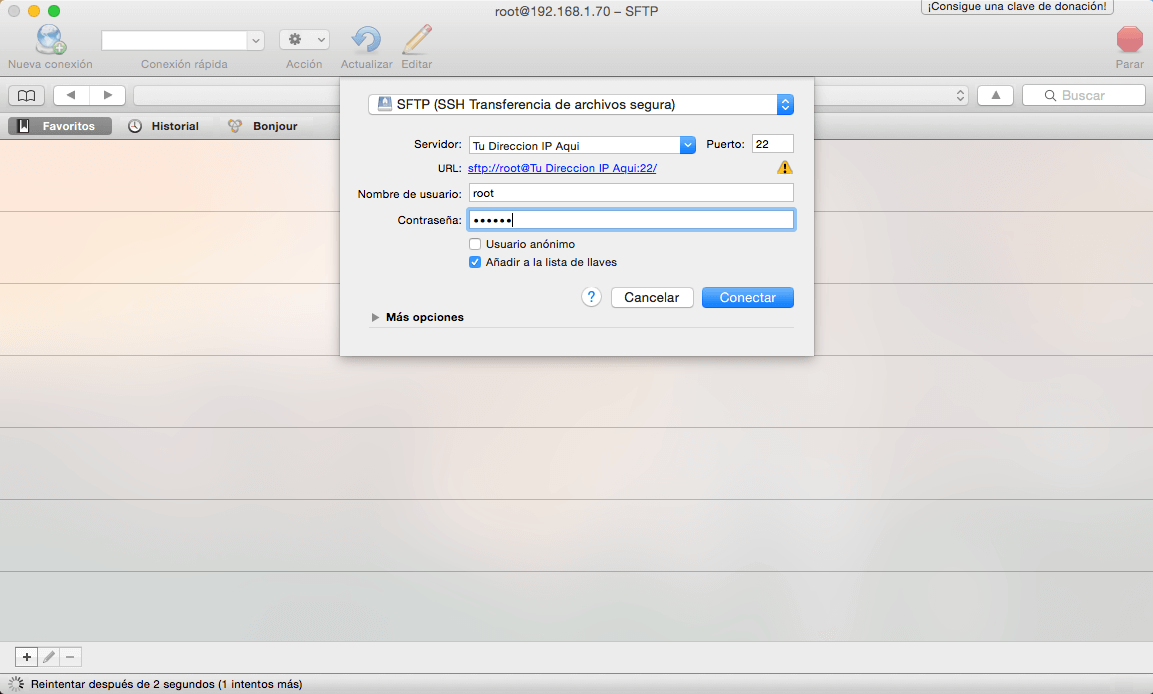Click the Nombre de usuario field
The width and height of the screenshot is (1153, 694).
coord(630,193)
